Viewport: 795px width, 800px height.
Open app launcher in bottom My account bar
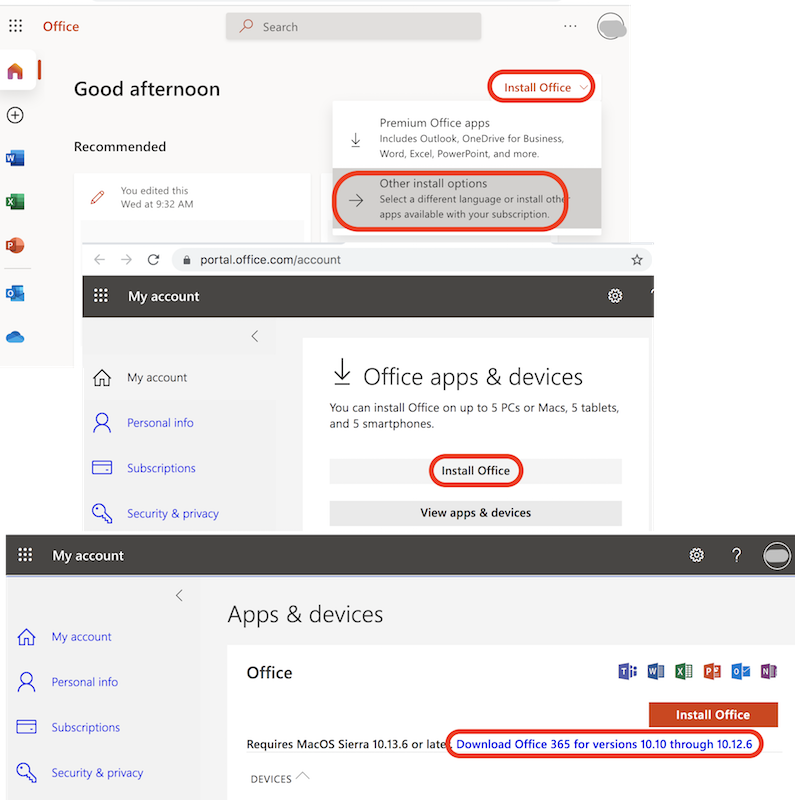[x=25, y=555]
